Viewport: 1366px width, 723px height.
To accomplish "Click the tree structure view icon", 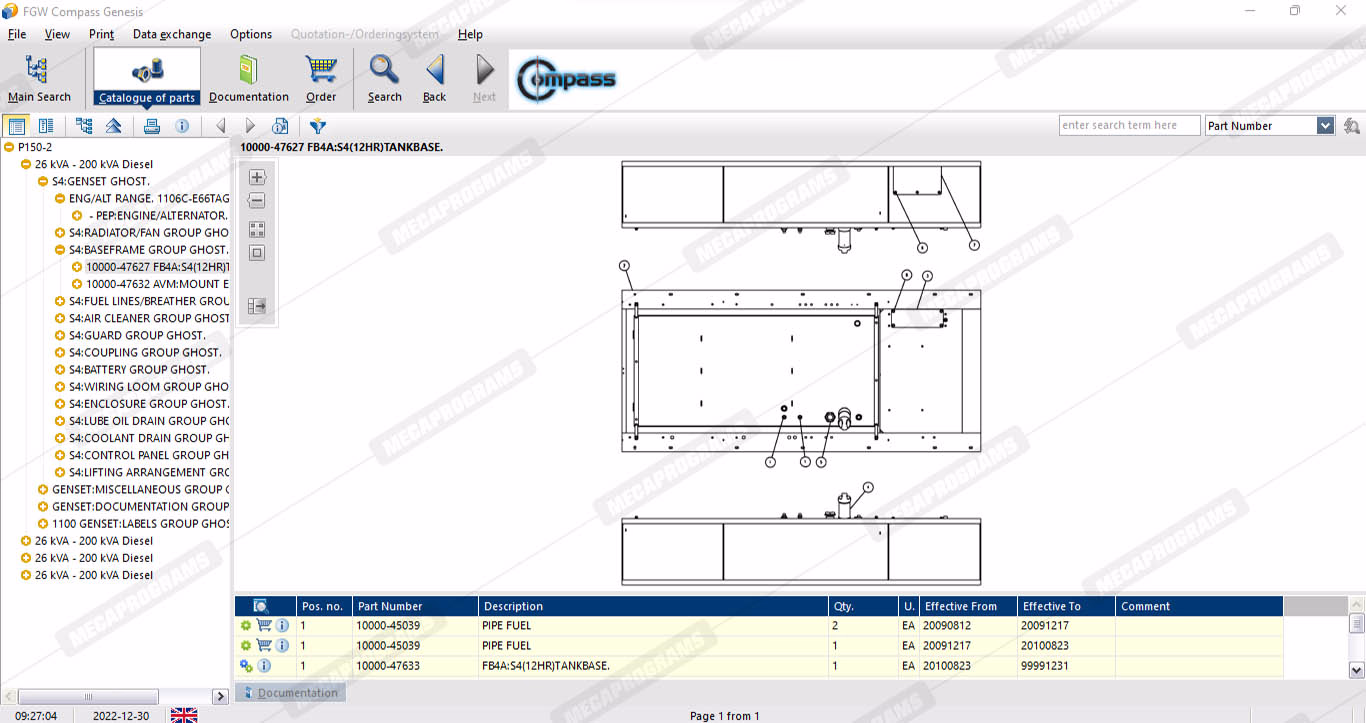I will pyautogui.click(x=84, y=126).
